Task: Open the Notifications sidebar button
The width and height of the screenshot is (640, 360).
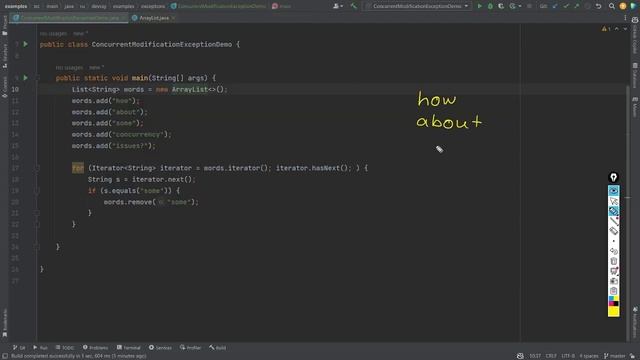Action: point(635,322)
